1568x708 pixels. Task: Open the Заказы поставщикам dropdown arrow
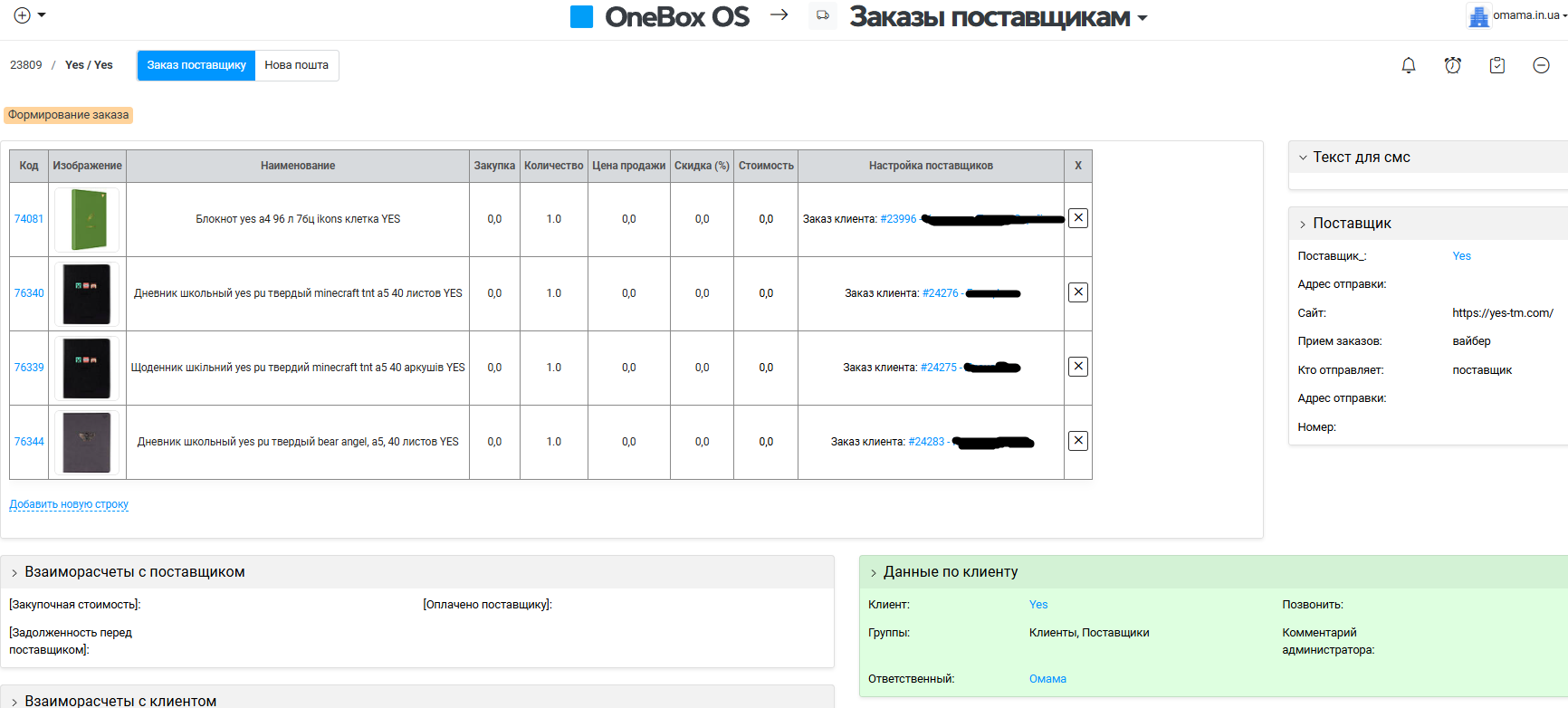coord(1143,19)
